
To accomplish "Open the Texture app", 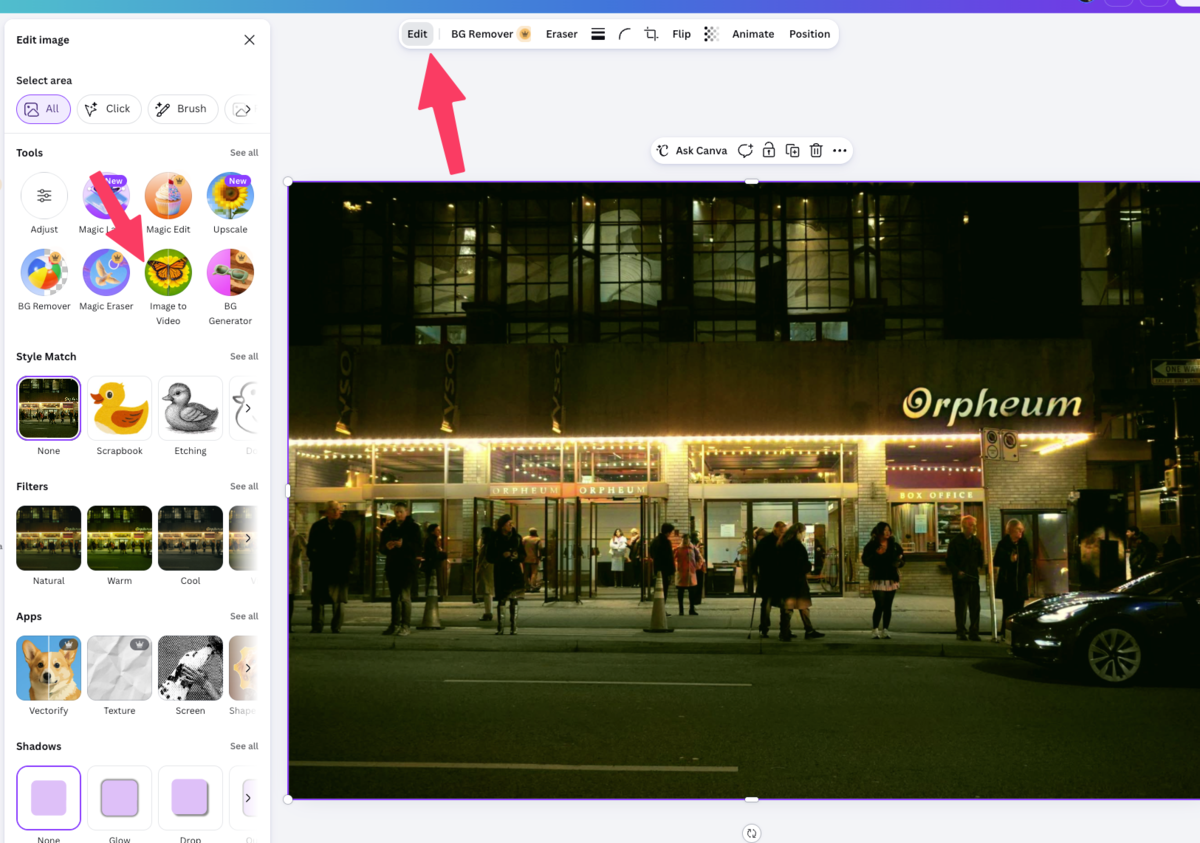I will tap(119, 668).
